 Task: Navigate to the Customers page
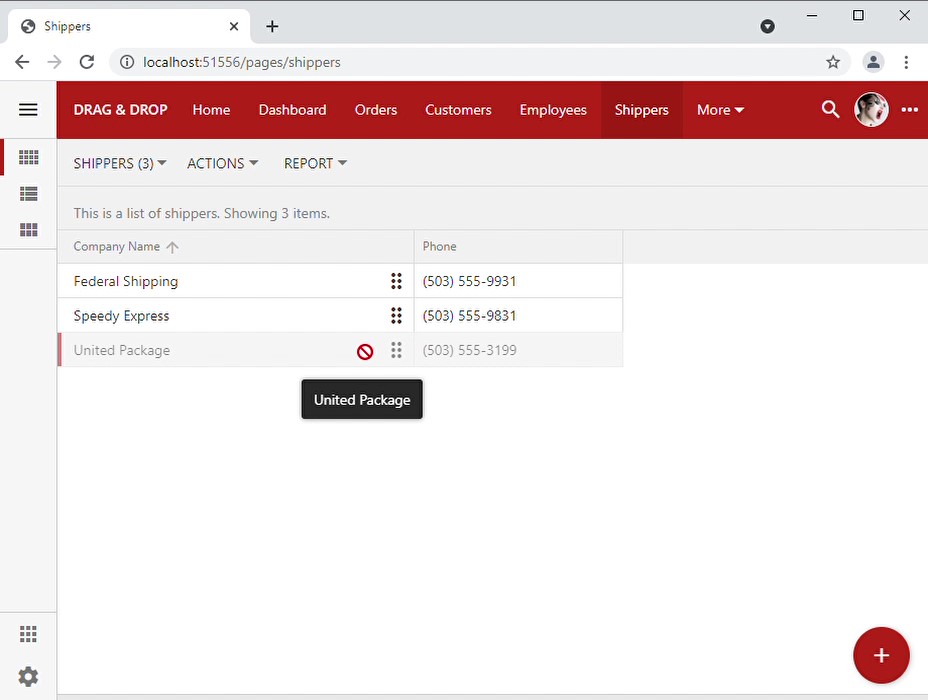[458, 110]
